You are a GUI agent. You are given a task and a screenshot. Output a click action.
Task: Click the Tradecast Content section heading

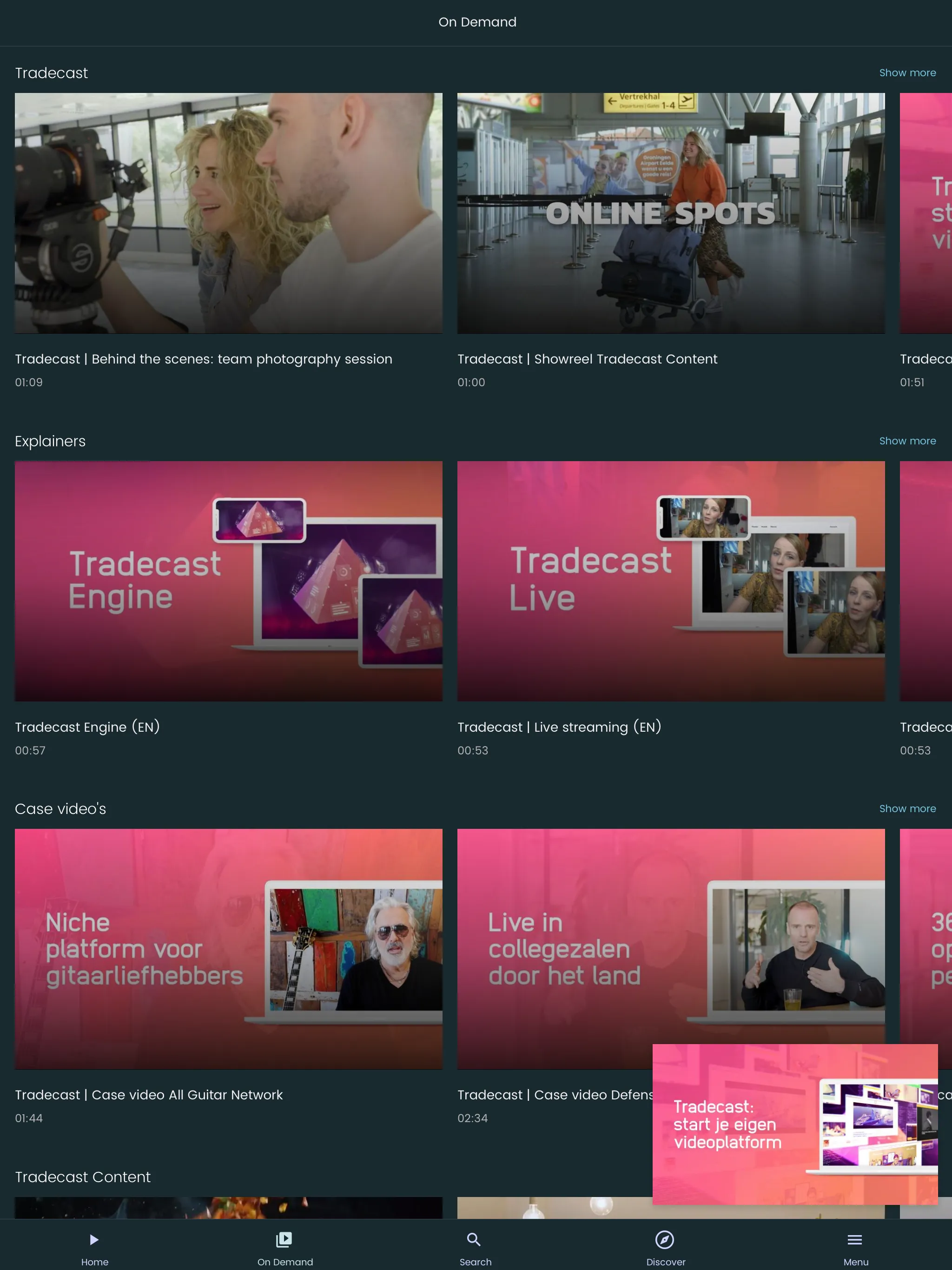click(83, 1177)
